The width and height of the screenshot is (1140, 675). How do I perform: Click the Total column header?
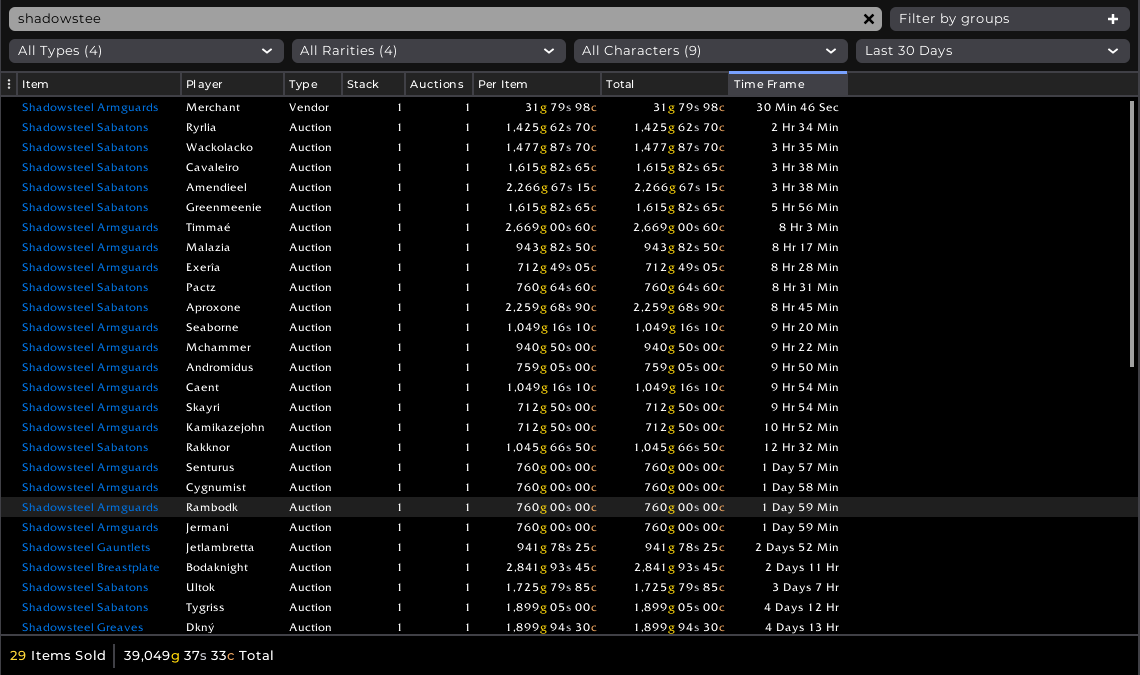tap(664, 84)
